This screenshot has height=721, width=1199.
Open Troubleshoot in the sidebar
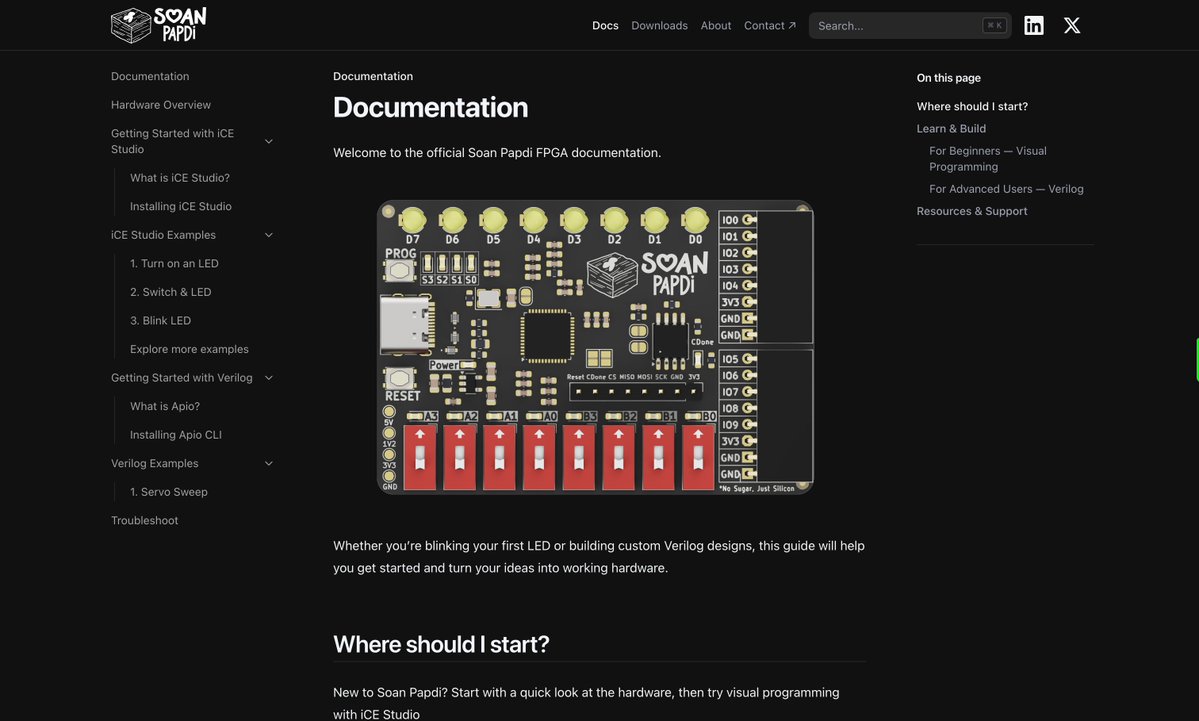[145, 520]
